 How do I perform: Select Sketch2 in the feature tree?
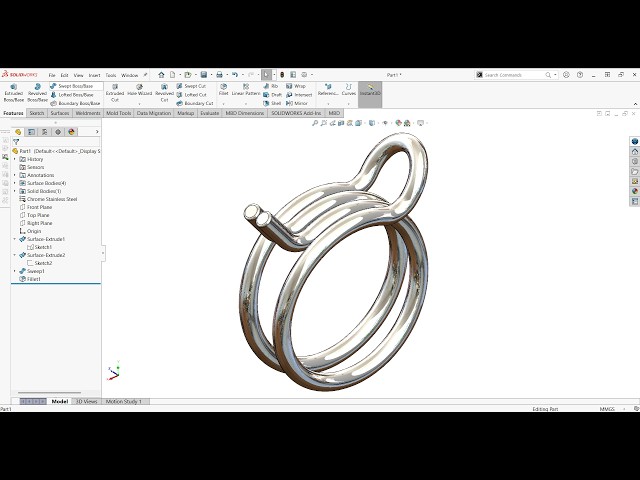tap(43, 263)
